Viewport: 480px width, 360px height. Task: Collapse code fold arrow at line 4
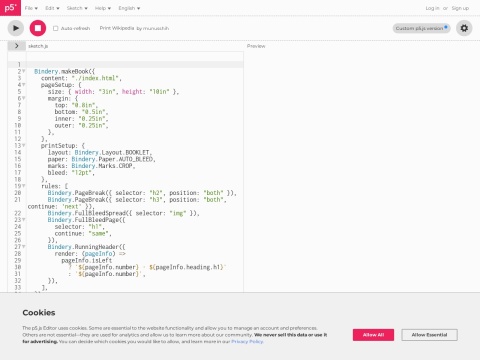pos(24,85)
